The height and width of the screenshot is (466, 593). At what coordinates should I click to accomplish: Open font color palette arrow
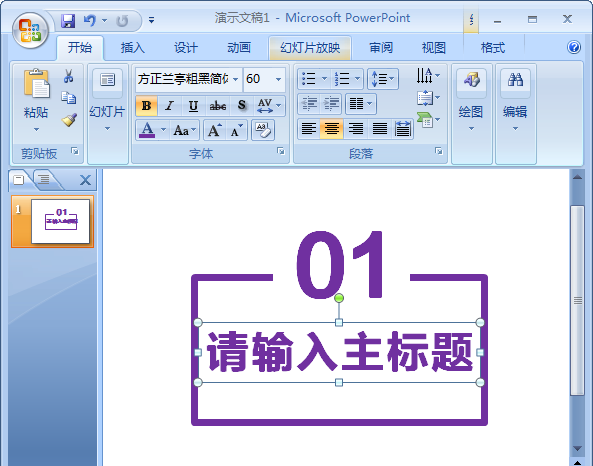(x=163, y=130)
